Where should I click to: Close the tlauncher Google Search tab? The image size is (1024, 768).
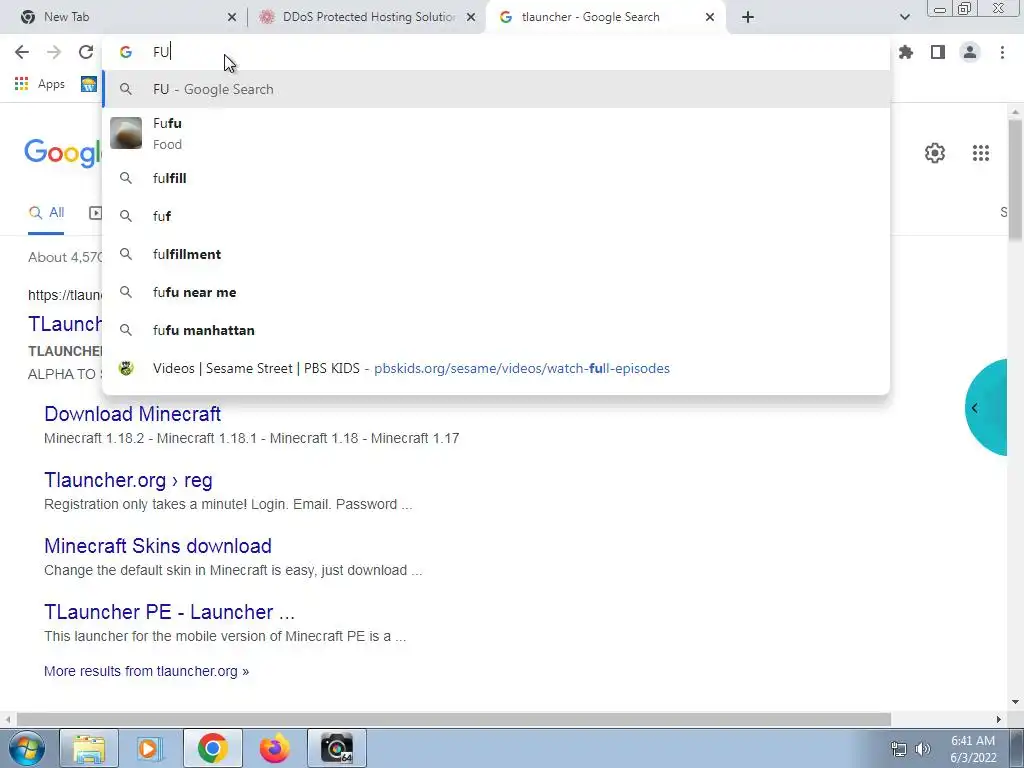[710, 17]
